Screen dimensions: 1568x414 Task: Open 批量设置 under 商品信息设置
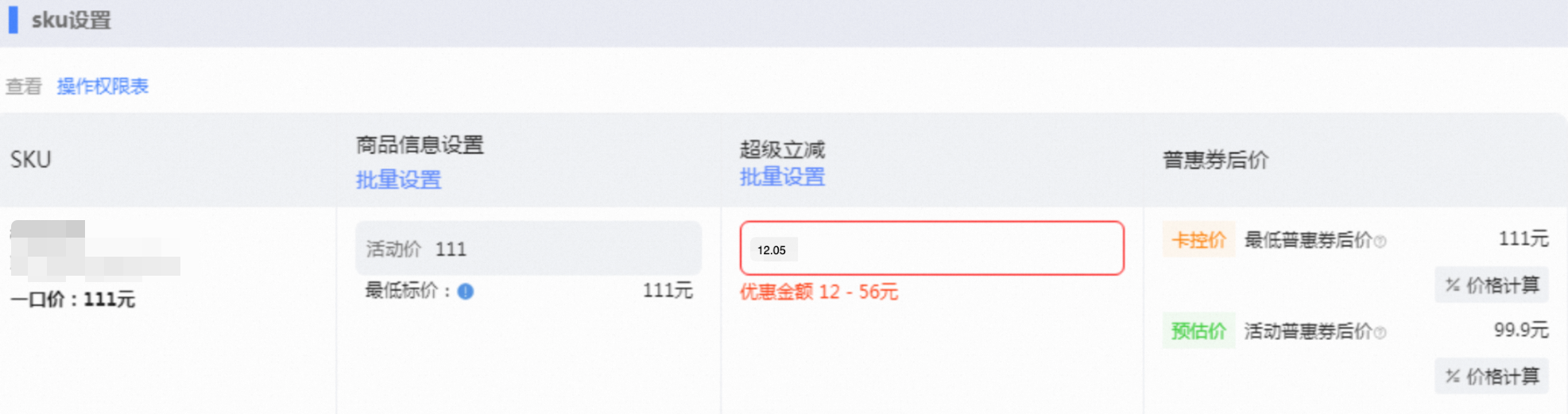click(x=398, y=180)
